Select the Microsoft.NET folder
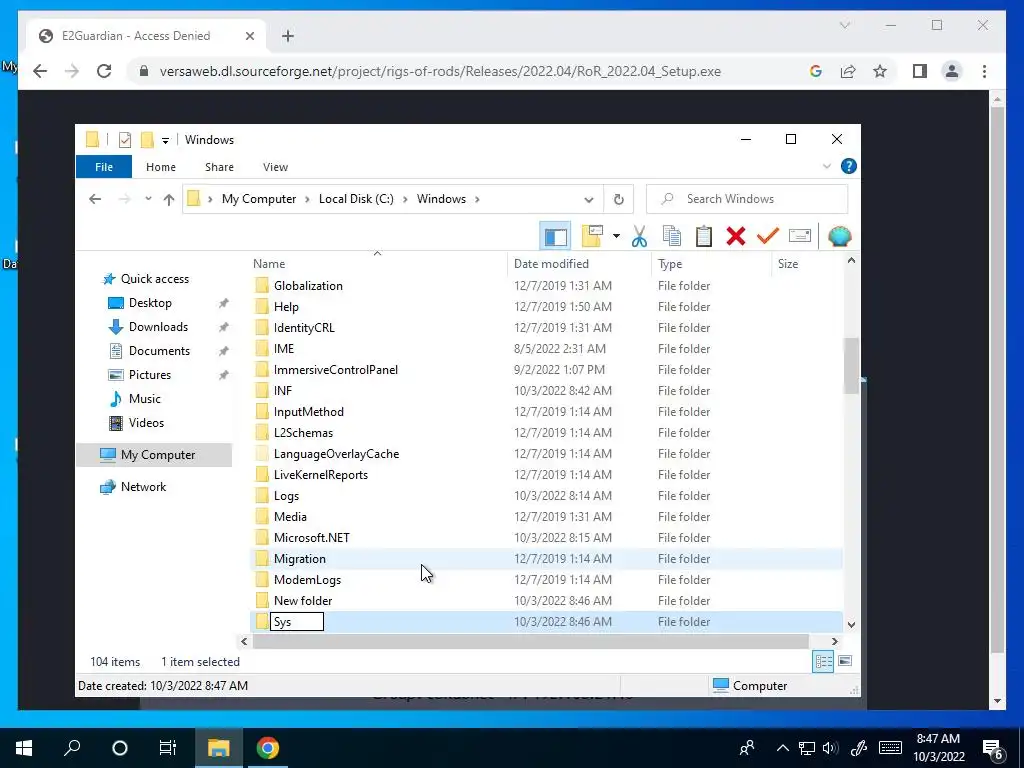 (312, 537)
